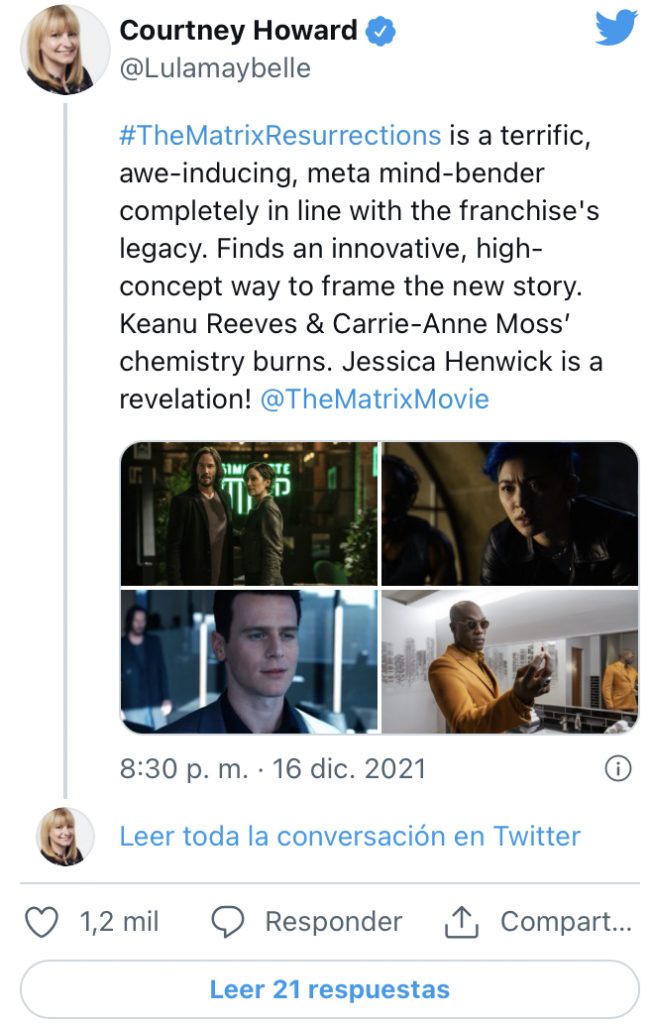Open the tweet info icon
The height and width of the screenshot is (1024, 651).
(618, 768)
